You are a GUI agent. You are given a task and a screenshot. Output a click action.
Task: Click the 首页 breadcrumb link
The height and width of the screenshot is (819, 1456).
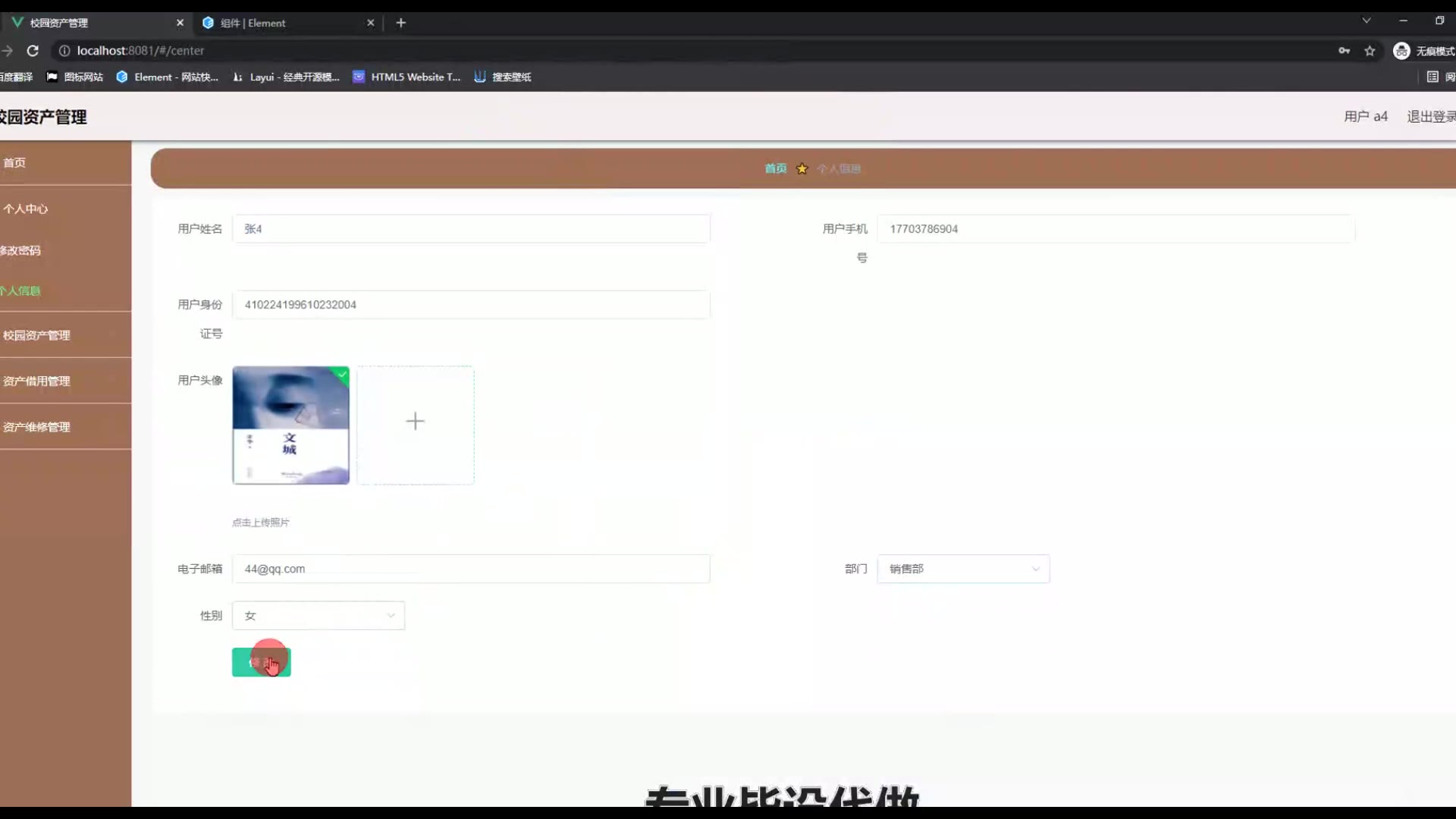pos(775,168)
